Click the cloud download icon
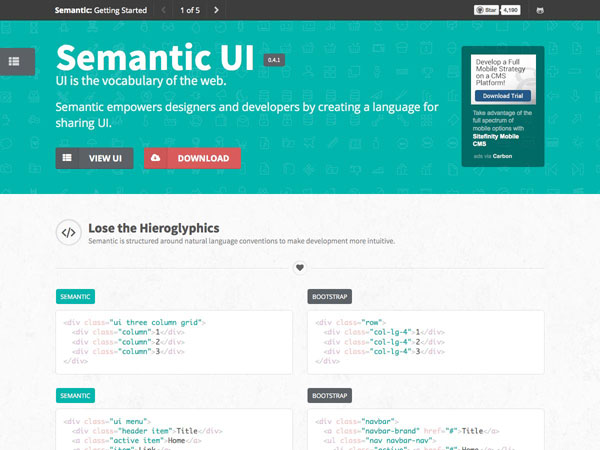The width and height of the screenshot is (600, 450). pyautogui.click(x=159, y=158)
